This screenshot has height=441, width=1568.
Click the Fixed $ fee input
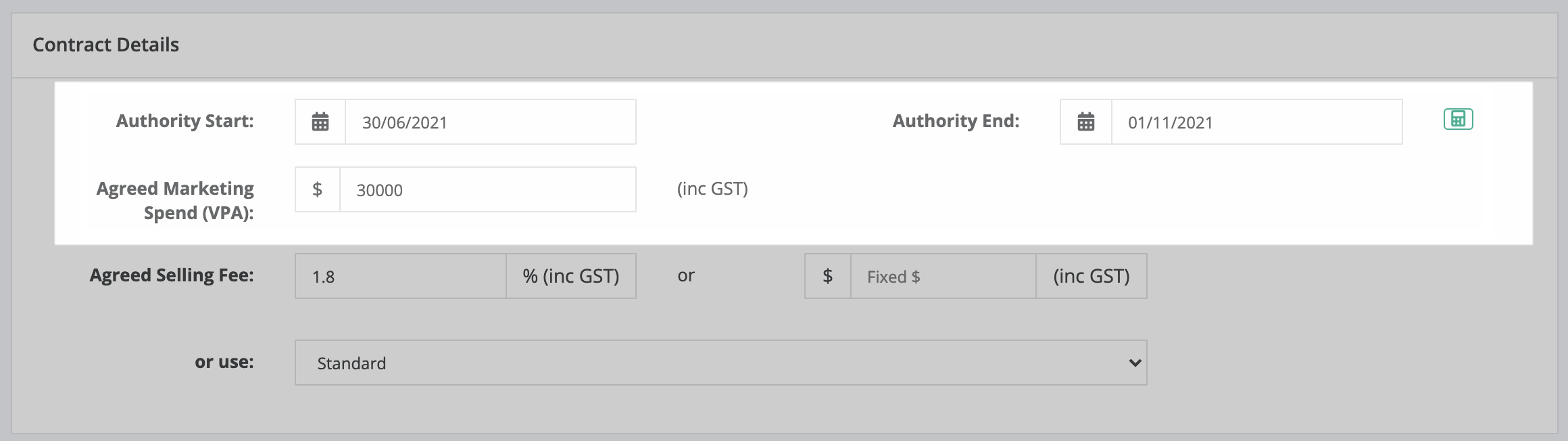pos(944,276)
